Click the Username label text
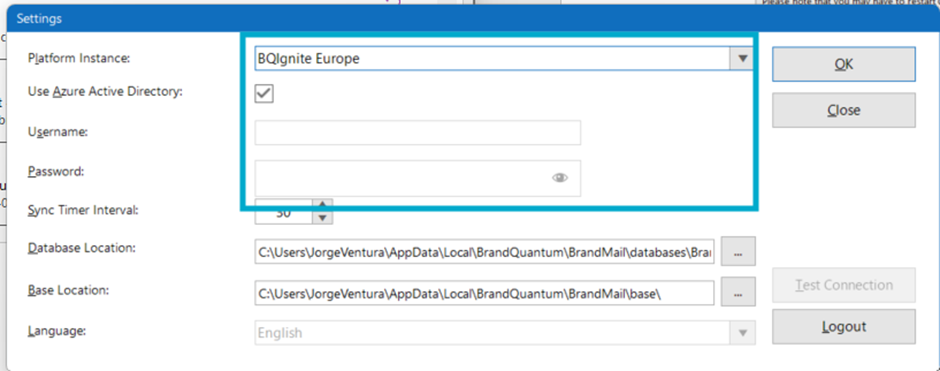This screenshot has height=371, width=940. tap(58, 132)
